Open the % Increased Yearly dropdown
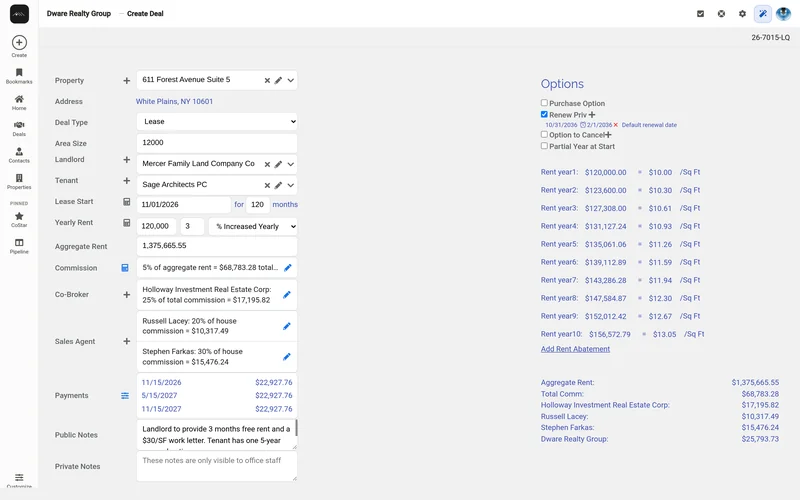The height and width of the screenshot is (500, 800). [253, 227]
